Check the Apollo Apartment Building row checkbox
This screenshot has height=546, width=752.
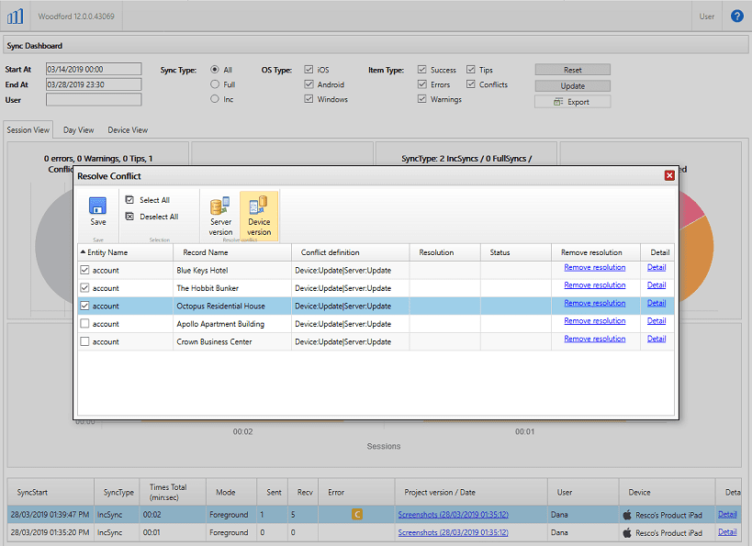tap(85, 324)
